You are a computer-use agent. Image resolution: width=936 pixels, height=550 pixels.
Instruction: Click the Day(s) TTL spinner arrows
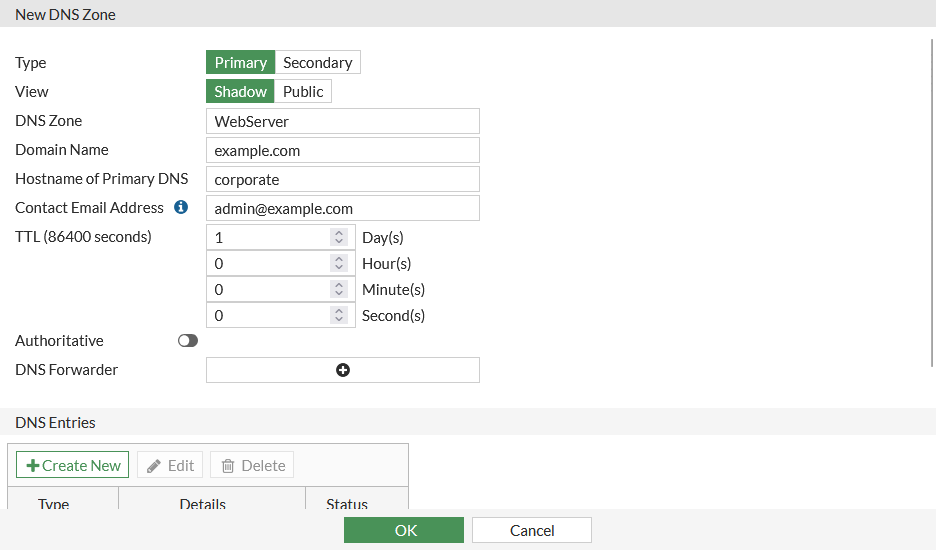[339, 238]
